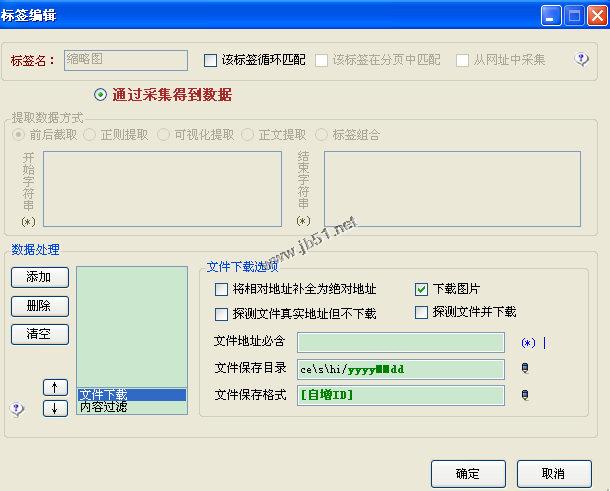This screenshot has width=610, height=491.
Task: Insert the (*) wildcard under 开始字符串
Action: click(x=28, y=222)
